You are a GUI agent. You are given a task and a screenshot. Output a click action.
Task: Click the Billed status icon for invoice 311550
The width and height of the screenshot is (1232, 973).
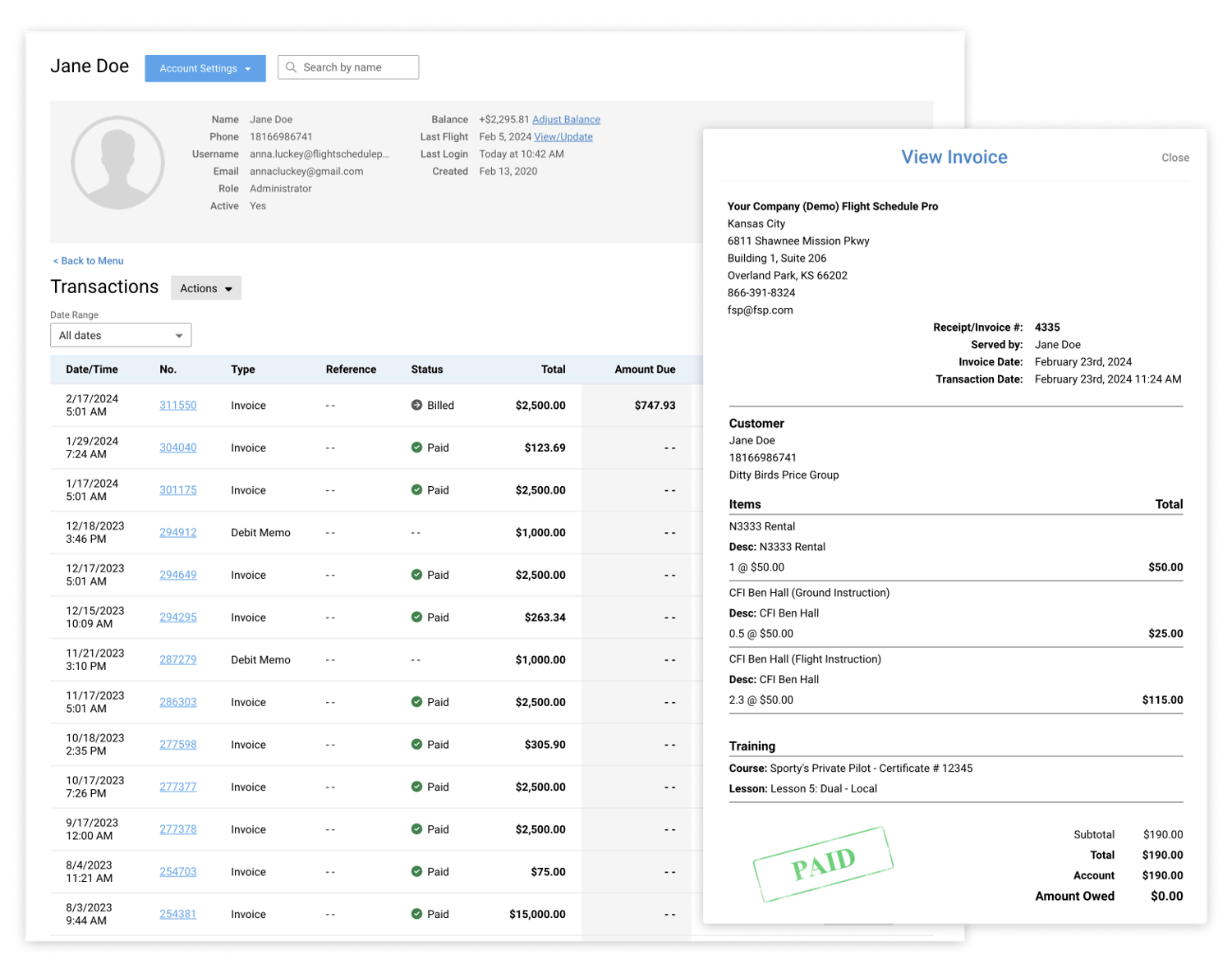[x=416, y=405]
